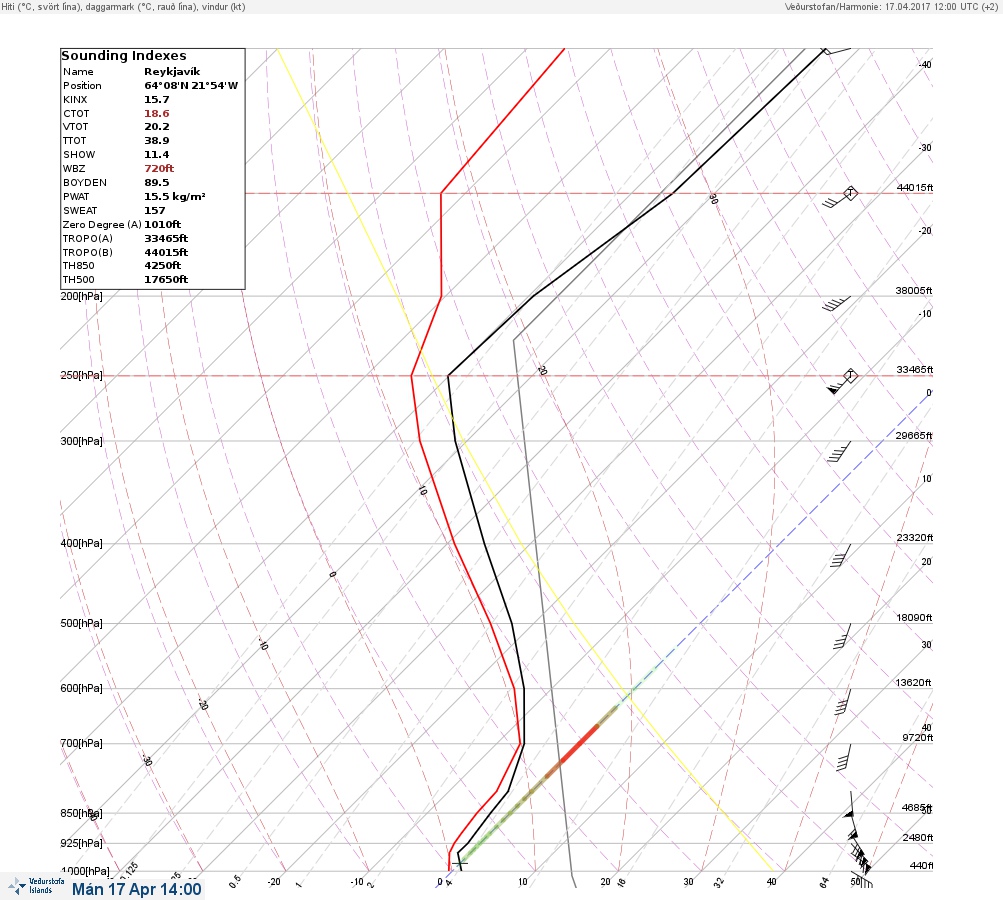The width and height of the screenshot is (1003, 900).
Task: Click the '38005ft' height label on right axis
Action: tap(913, 290)
